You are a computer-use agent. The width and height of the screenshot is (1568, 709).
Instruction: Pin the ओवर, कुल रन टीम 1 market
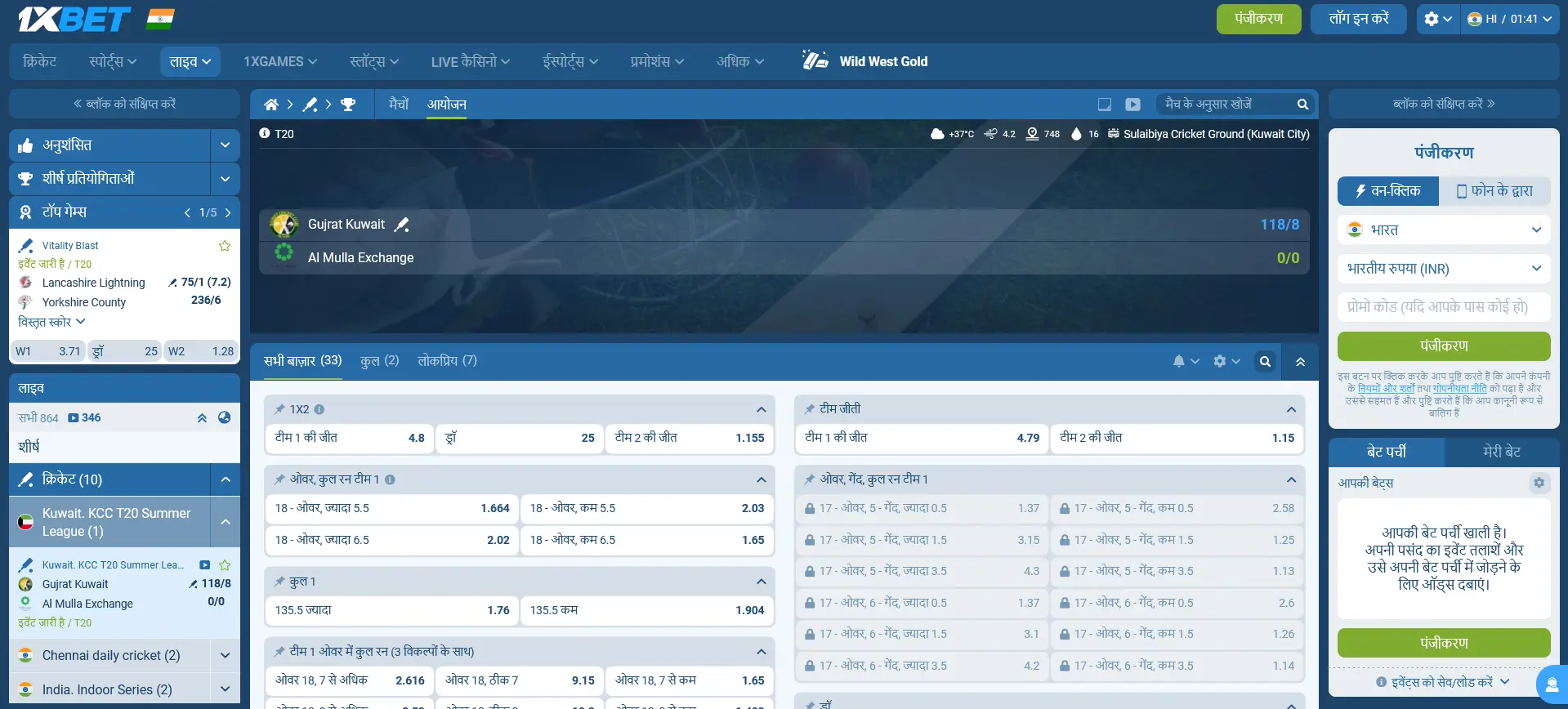point(279,479)
